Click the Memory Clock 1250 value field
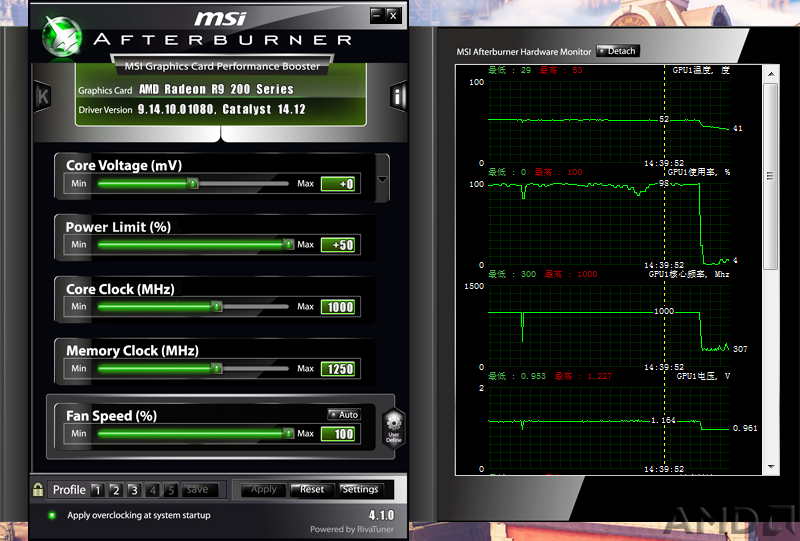This screenshot has height=541, width=800. tap(340, 368)
